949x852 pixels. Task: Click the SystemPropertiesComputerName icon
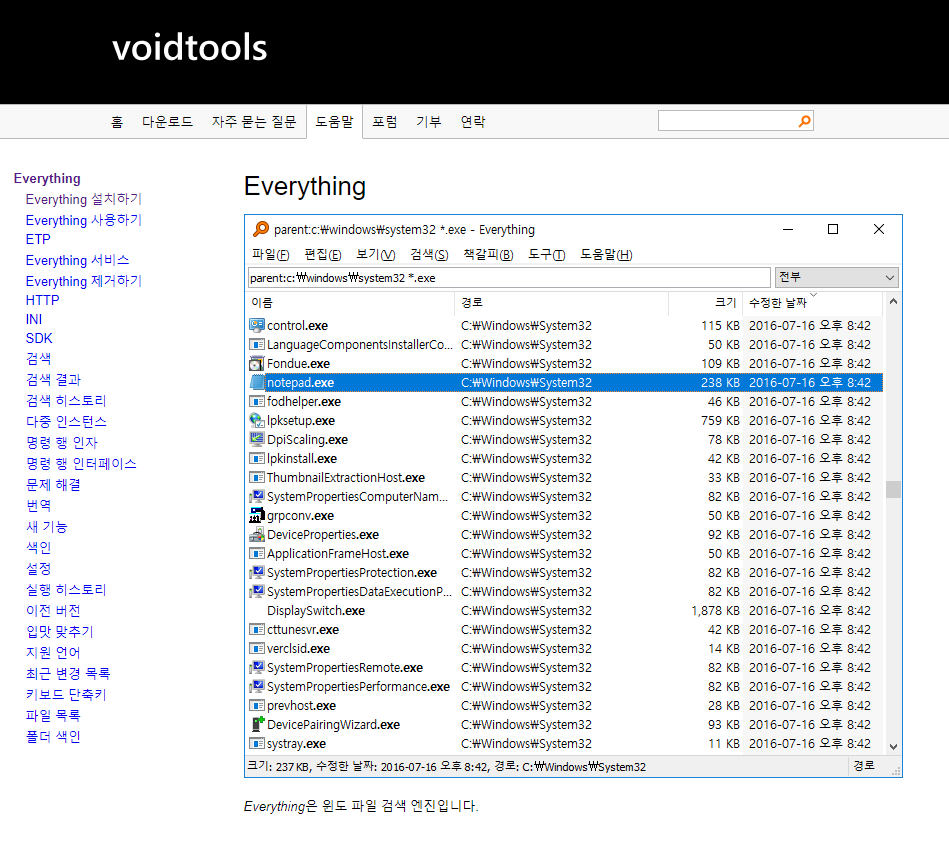point(257,497)
